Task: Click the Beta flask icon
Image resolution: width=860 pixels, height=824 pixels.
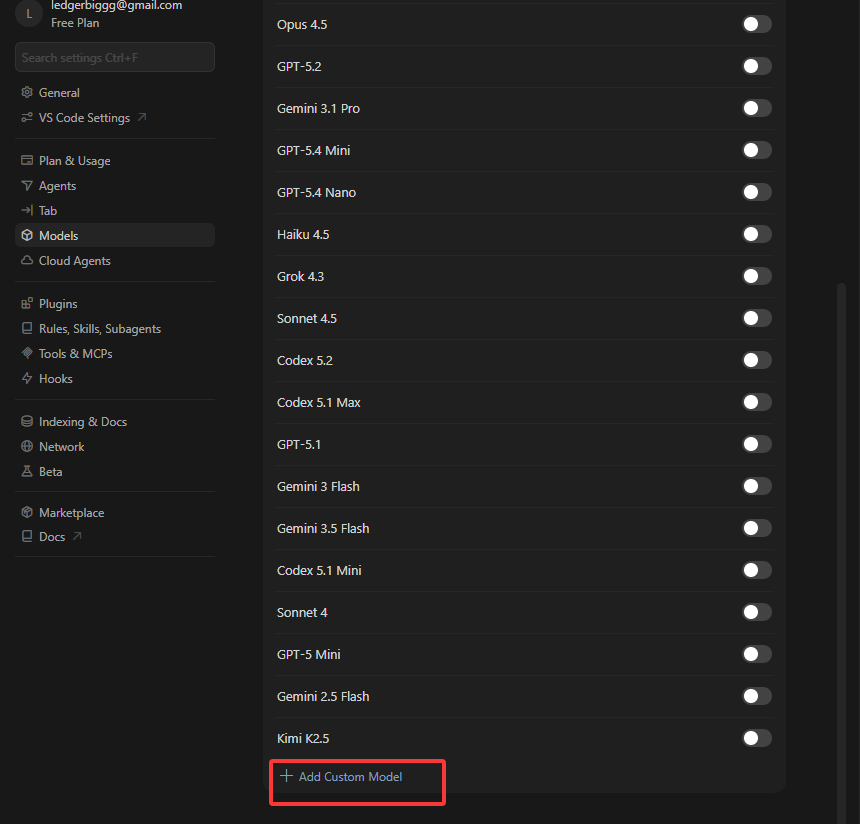Action: [27, 471]
